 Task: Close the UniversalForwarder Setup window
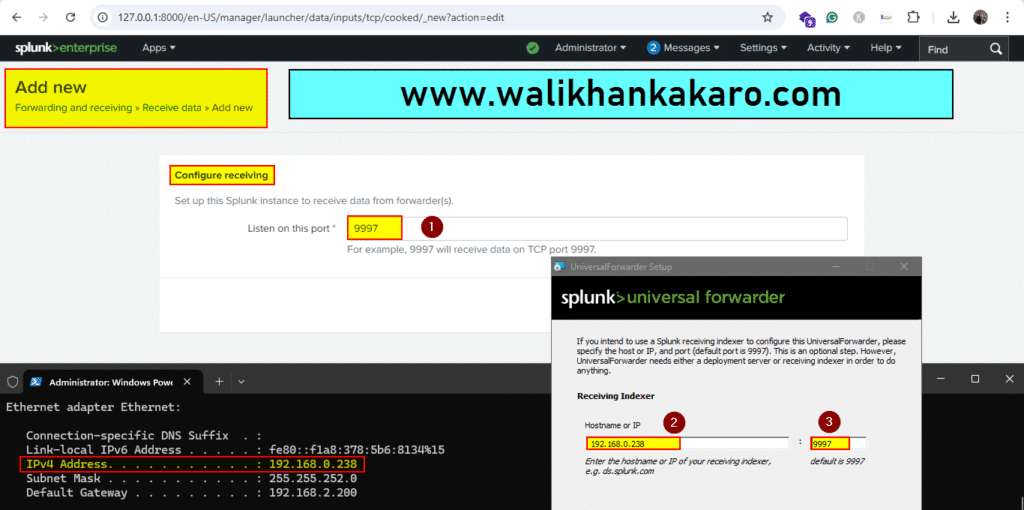(904, 266)
